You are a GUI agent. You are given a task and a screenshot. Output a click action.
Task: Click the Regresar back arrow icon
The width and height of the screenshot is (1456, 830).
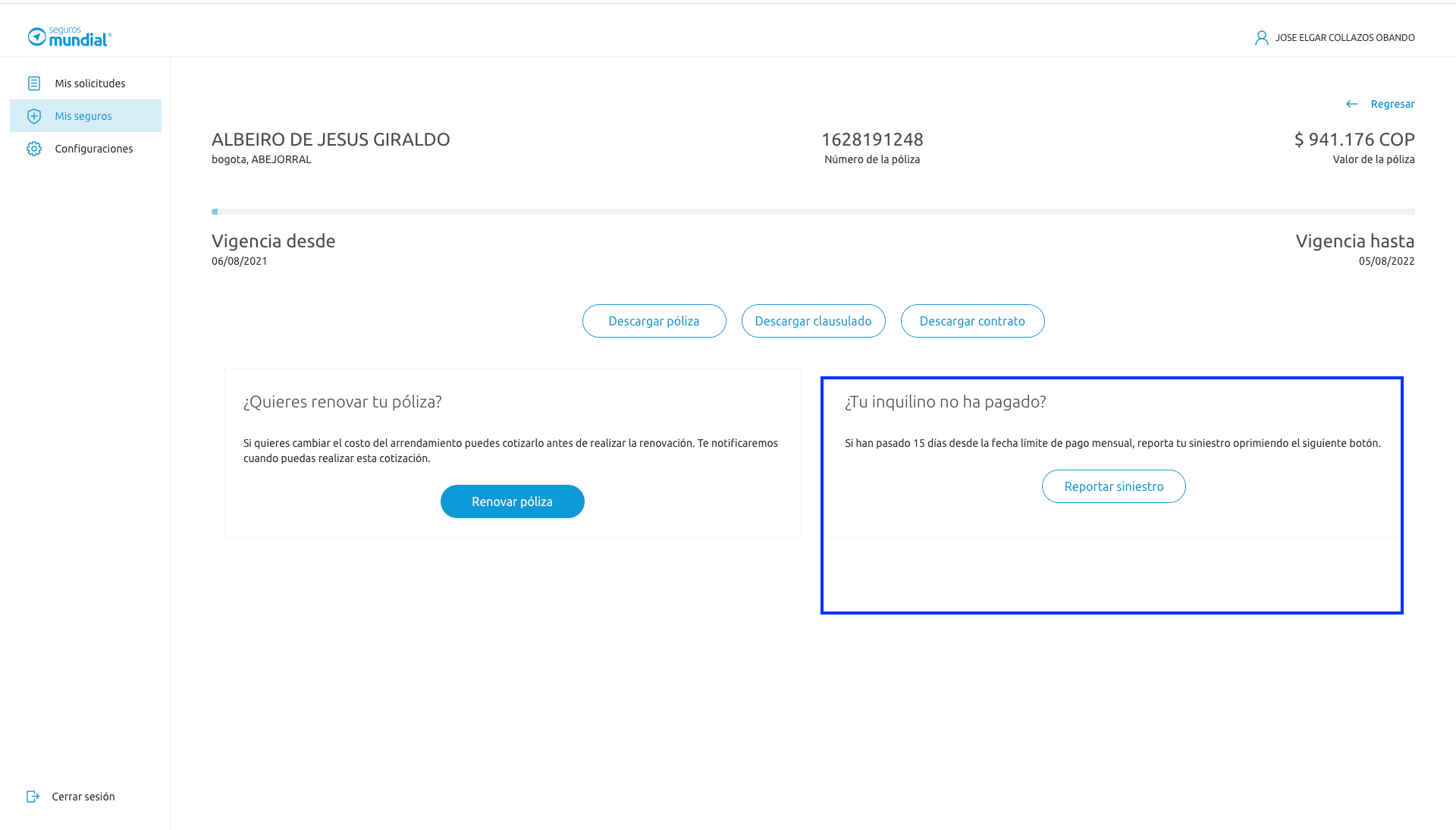(1351, 104)
